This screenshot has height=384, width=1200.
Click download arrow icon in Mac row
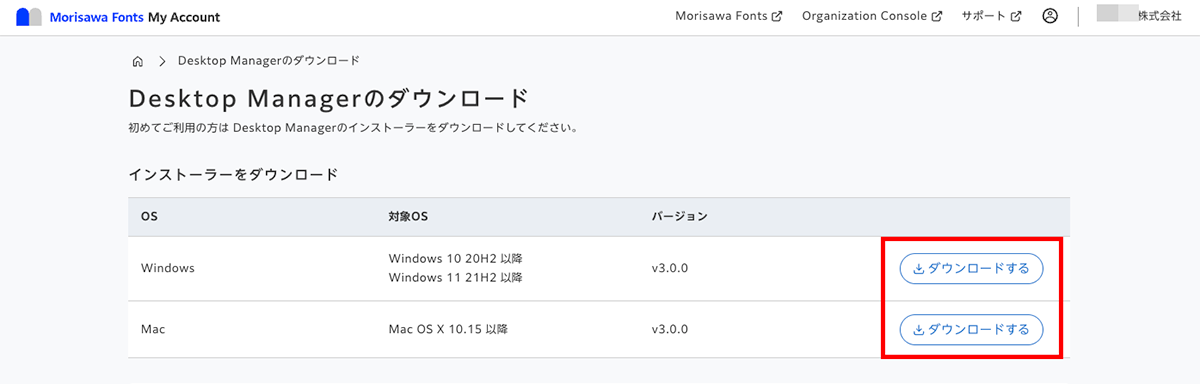pyautogui.click(x=919, y=329)
